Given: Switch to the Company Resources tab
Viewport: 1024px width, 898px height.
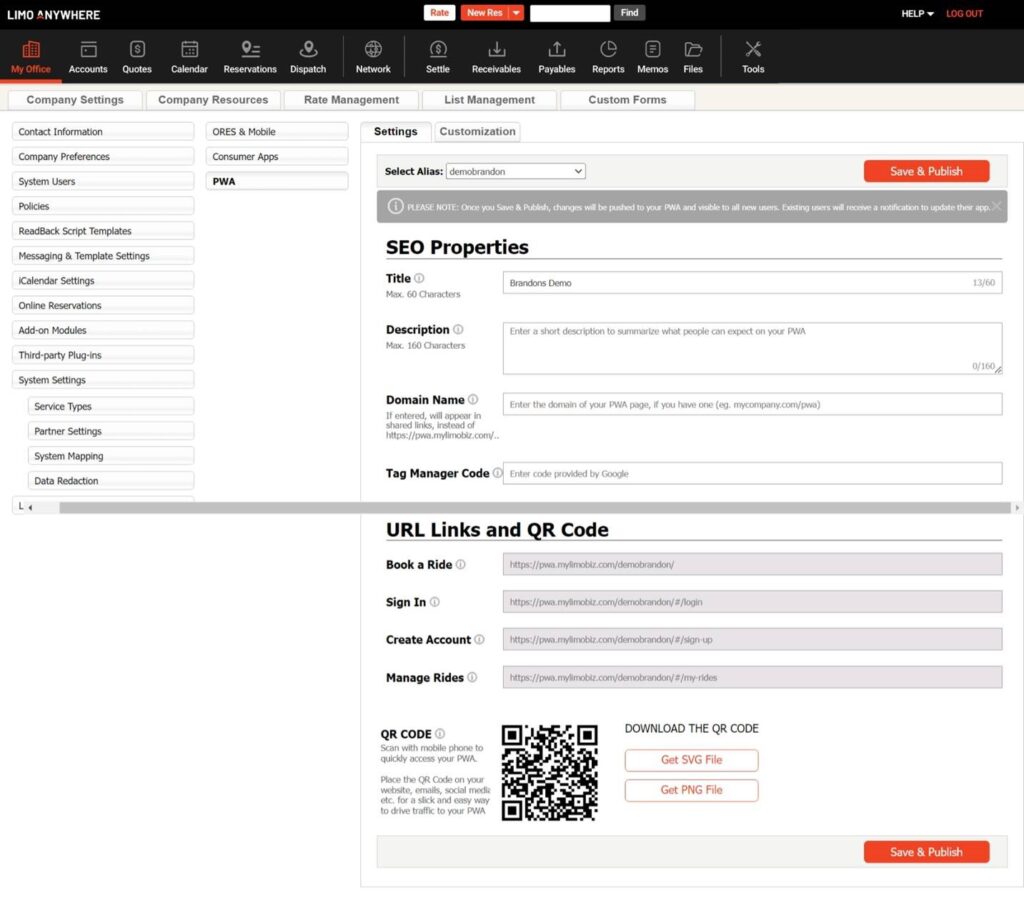Looking at the screenshot, I should coord(213,100).
